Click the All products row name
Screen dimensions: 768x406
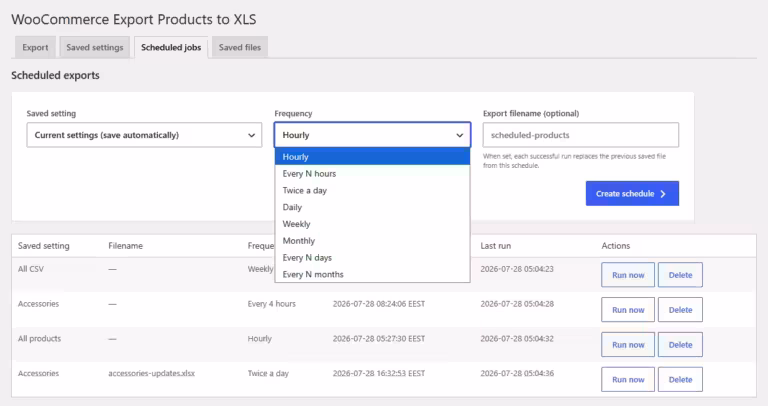pyautogui.click(x=40, y=338)
